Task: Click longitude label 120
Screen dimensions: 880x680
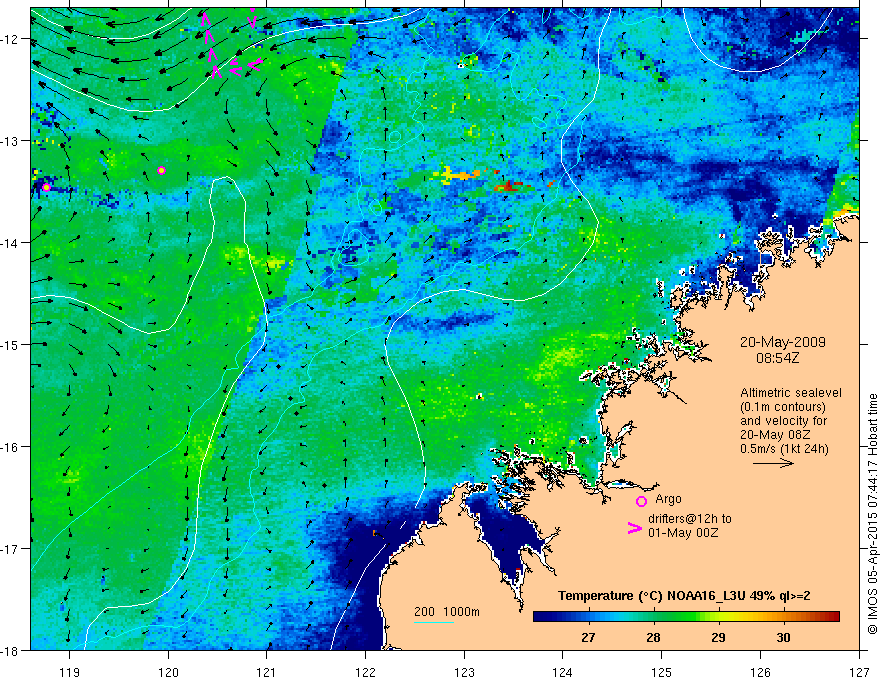Action: (168, 672)
